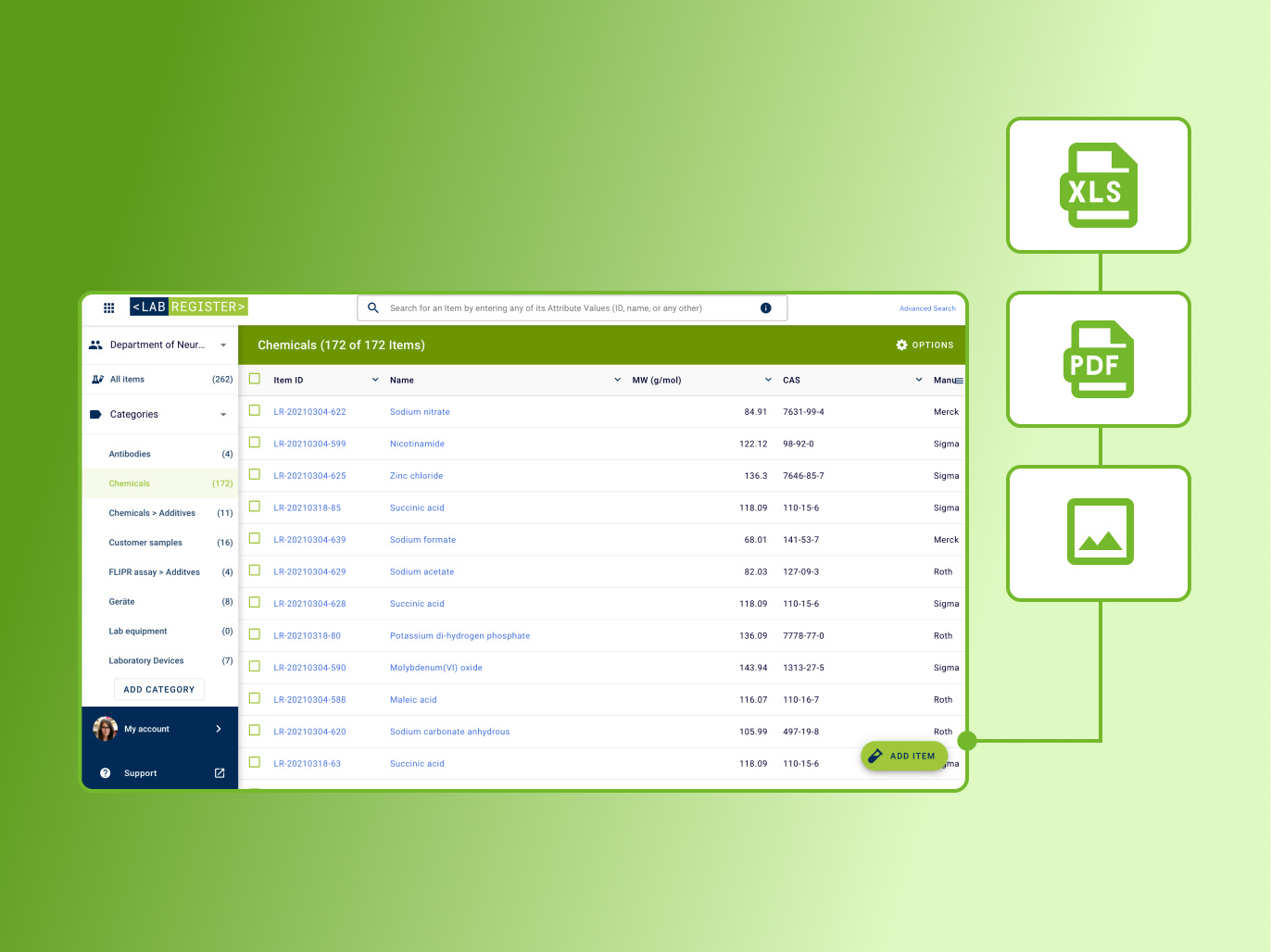Click the ADD ITEM button
1271x952 pixels.
coord(903,756)
